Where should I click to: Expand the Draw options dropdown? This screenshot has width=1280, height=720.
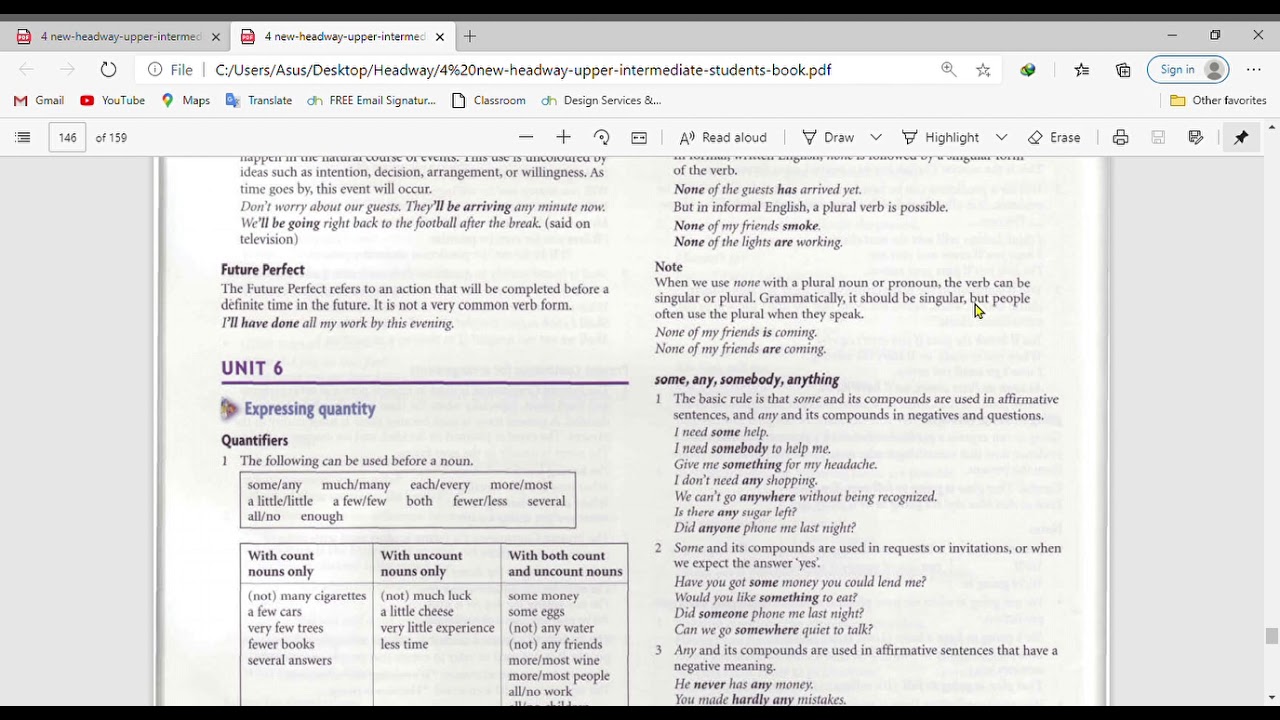pyautogui.click(x=876, y=138)
